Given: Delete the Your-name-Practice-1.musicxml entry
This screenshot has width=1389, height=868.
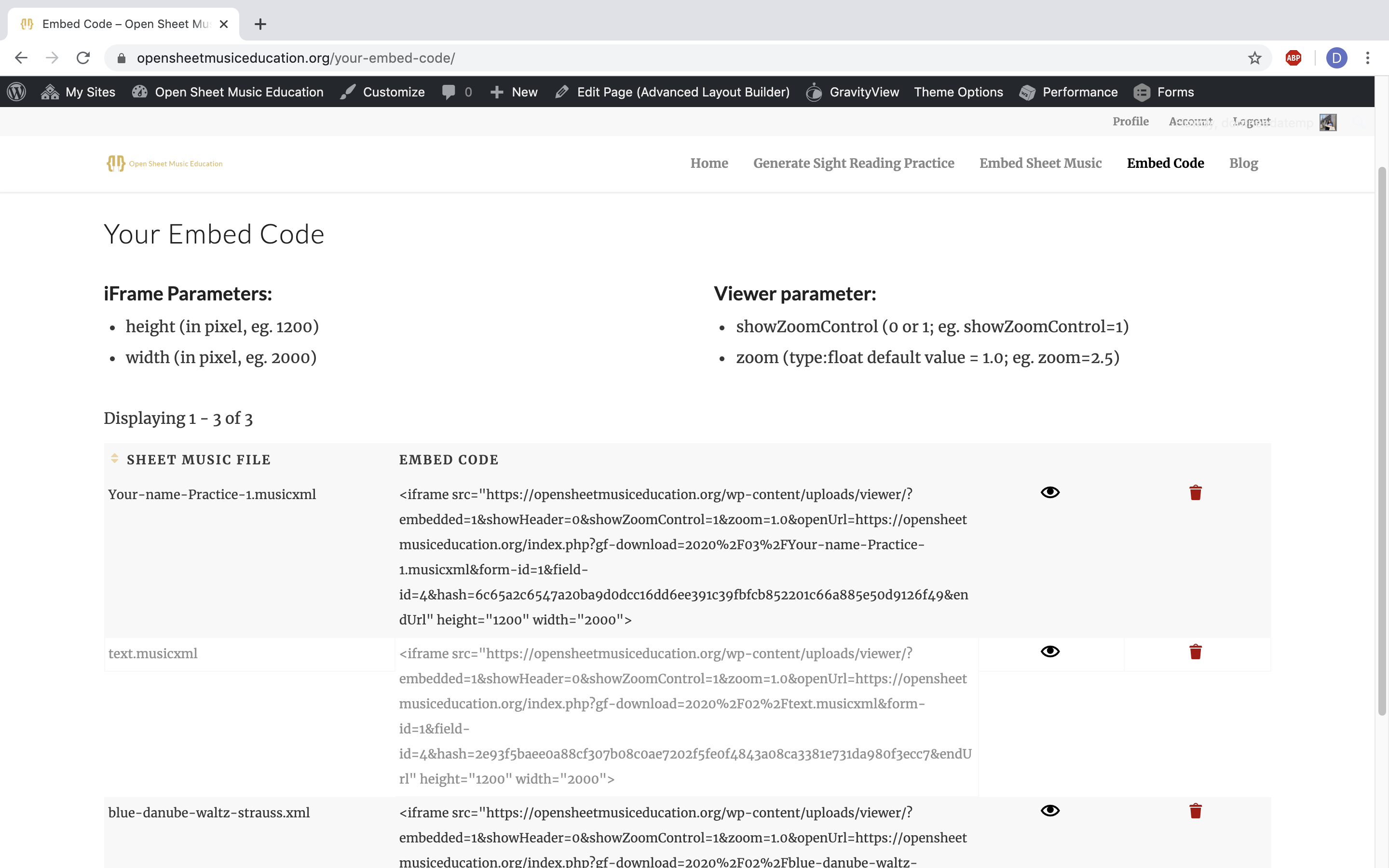Looking at the screenshot, I should [x=1195, y=492].
